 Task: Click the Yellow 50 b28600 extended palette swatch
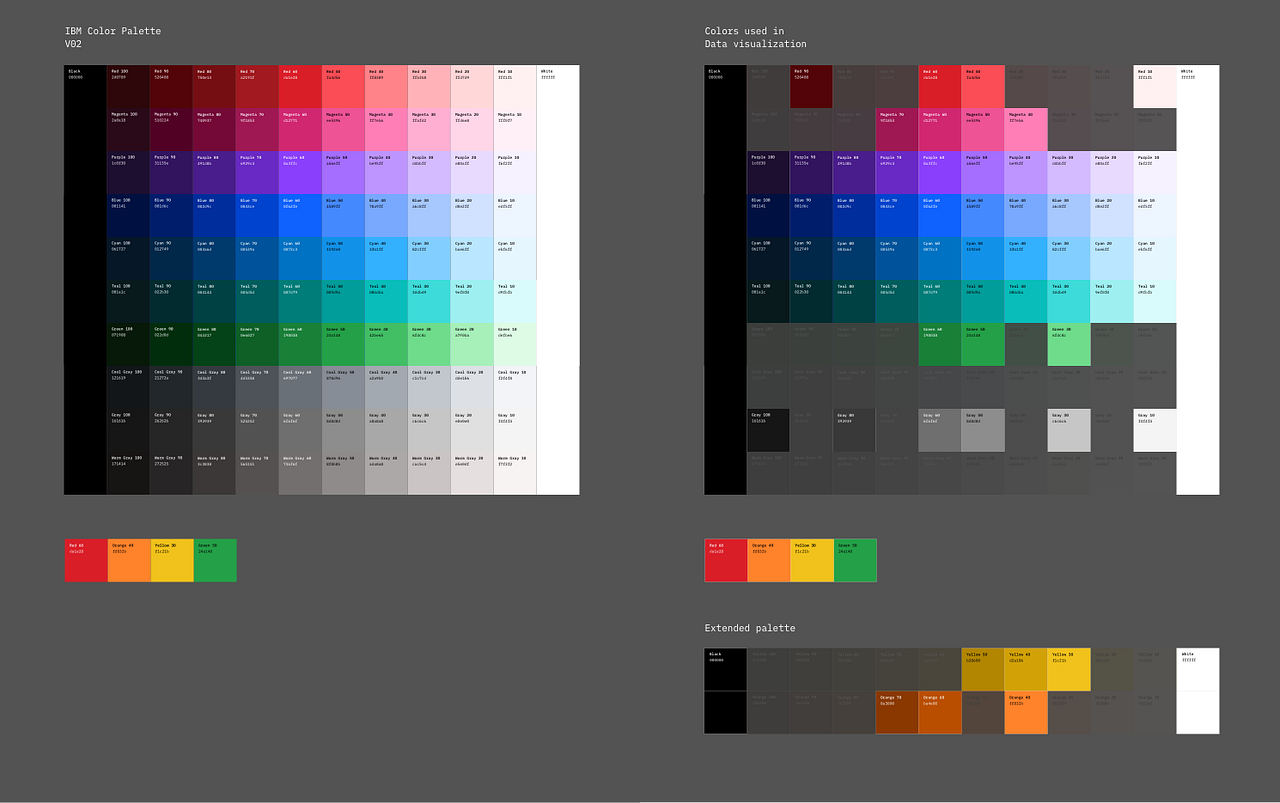(982, 668)
